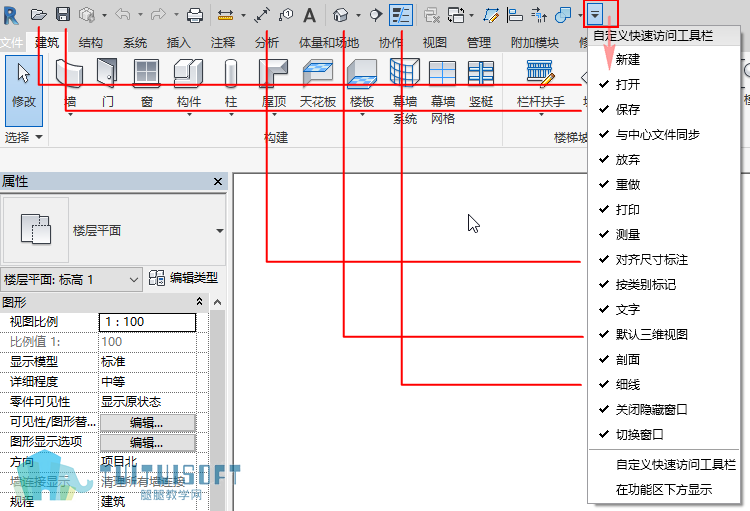Image resolution: width=750 pixels, height=511 pixels.
Task: Open the type selector dropdown beside 楼层平面
Action: (x=220, y=231)
